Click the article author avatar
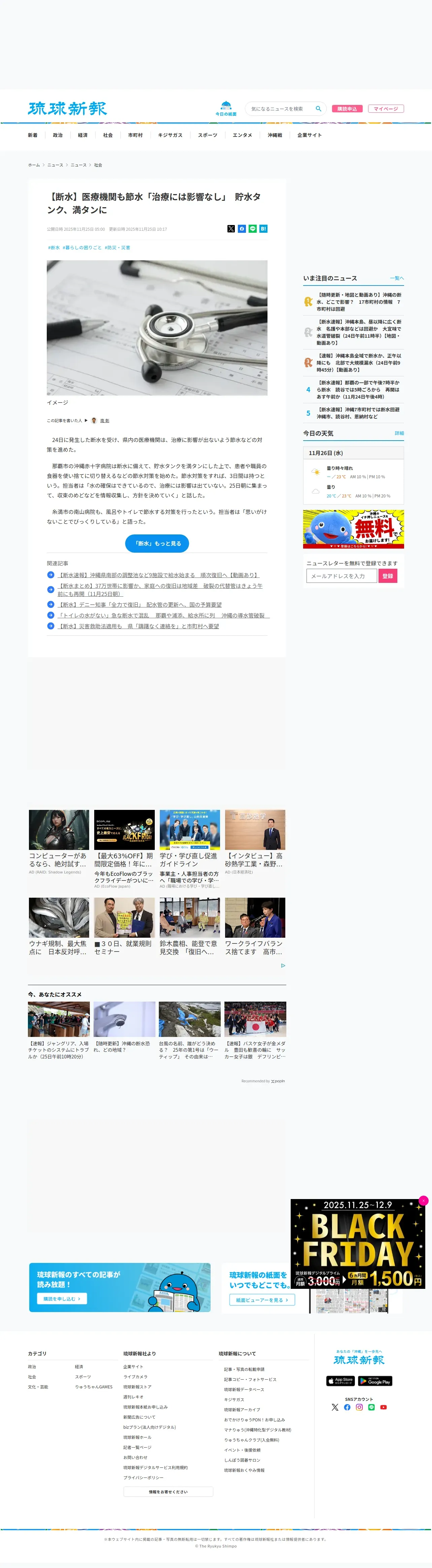432x1568 pixels. pyautogui.click(x=94, y=421)
